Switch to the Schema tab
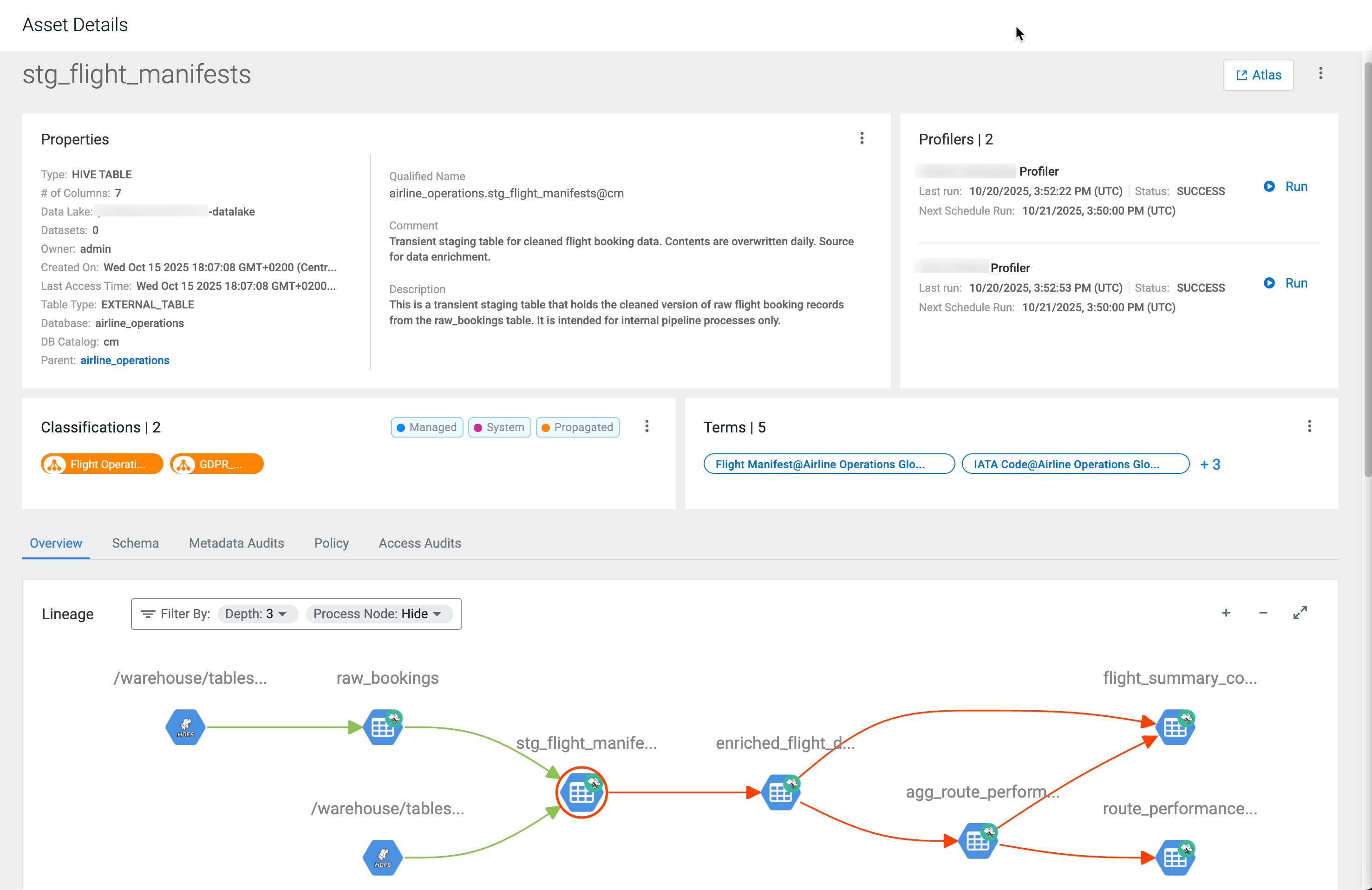Screen dimensions: 1372x890 click(135, 543)
